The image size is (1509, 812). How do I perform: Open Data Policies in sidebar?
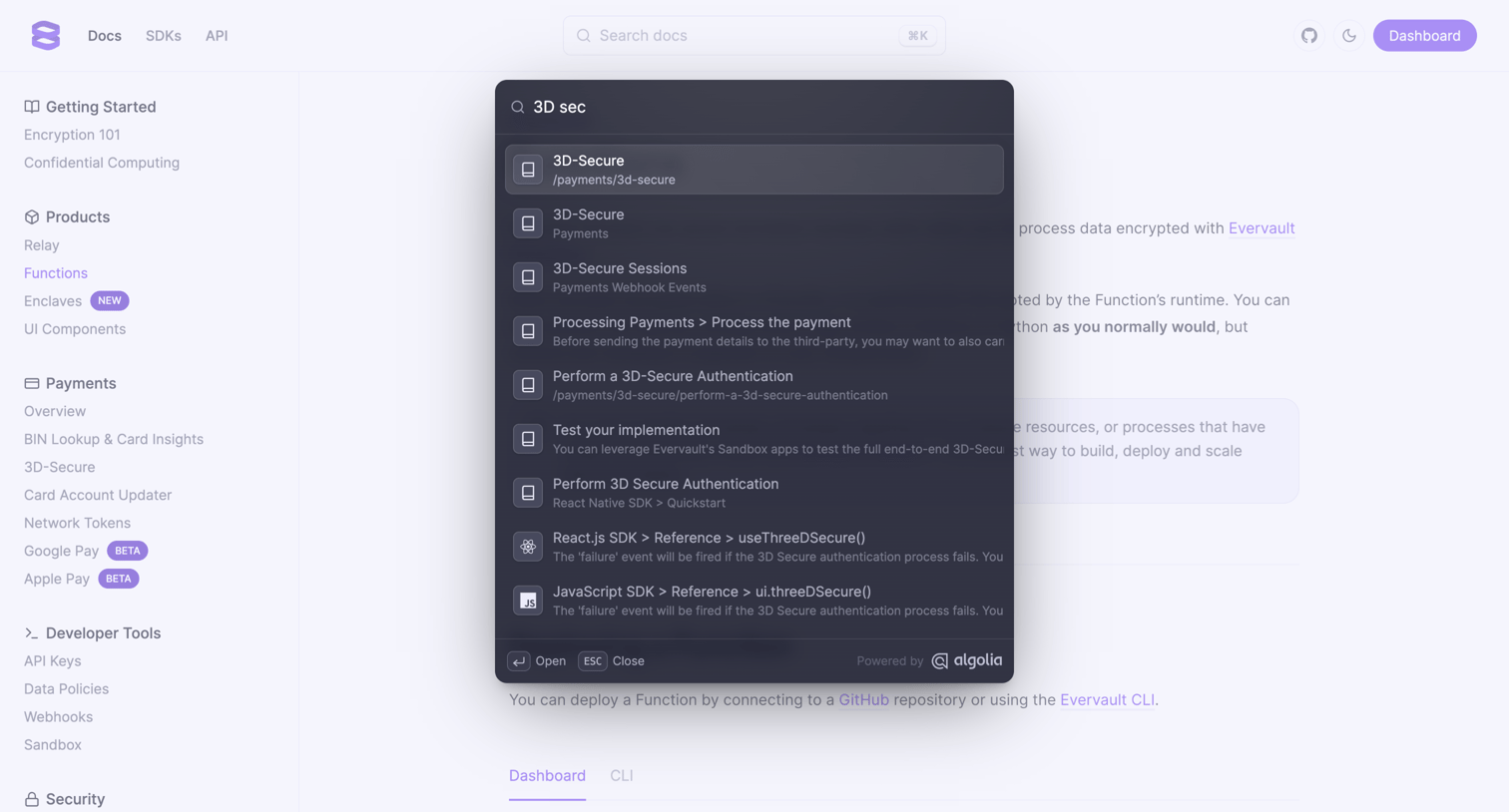[66, 689]
